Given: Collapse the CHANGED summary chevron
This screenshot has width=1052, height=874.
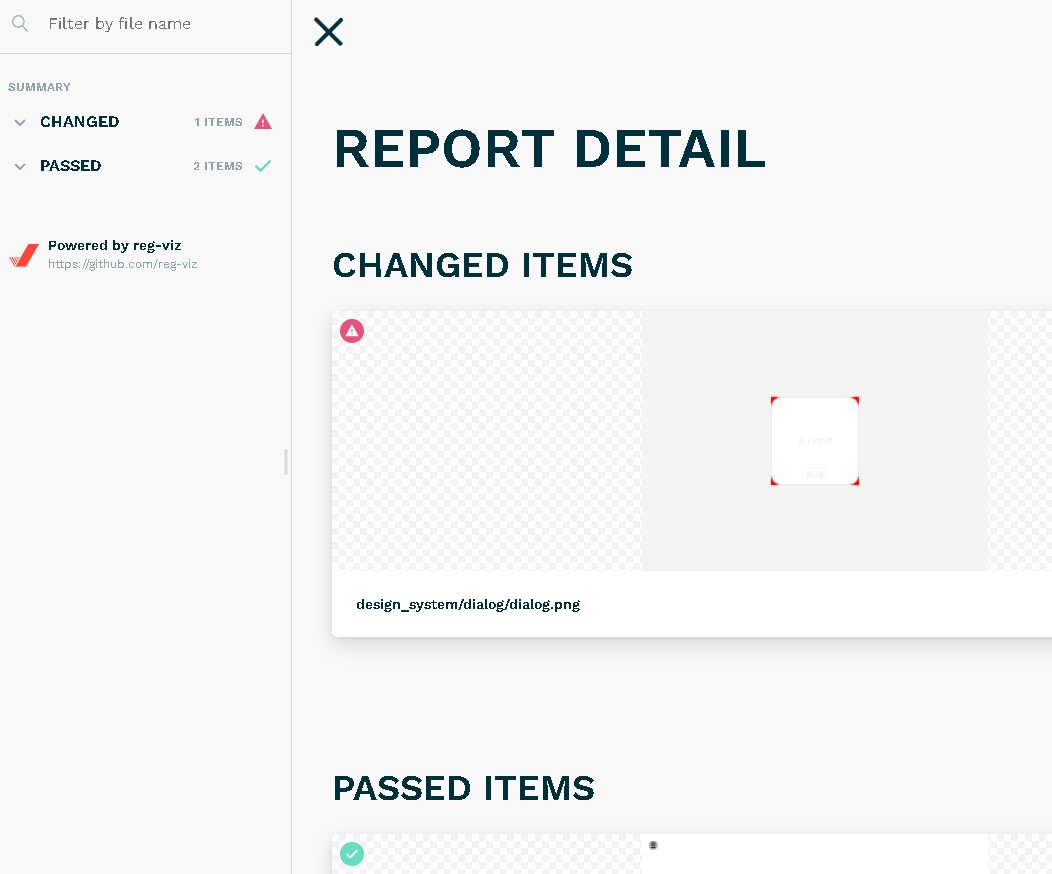Looking at the screenshot, I should click(x=20, y=123).
